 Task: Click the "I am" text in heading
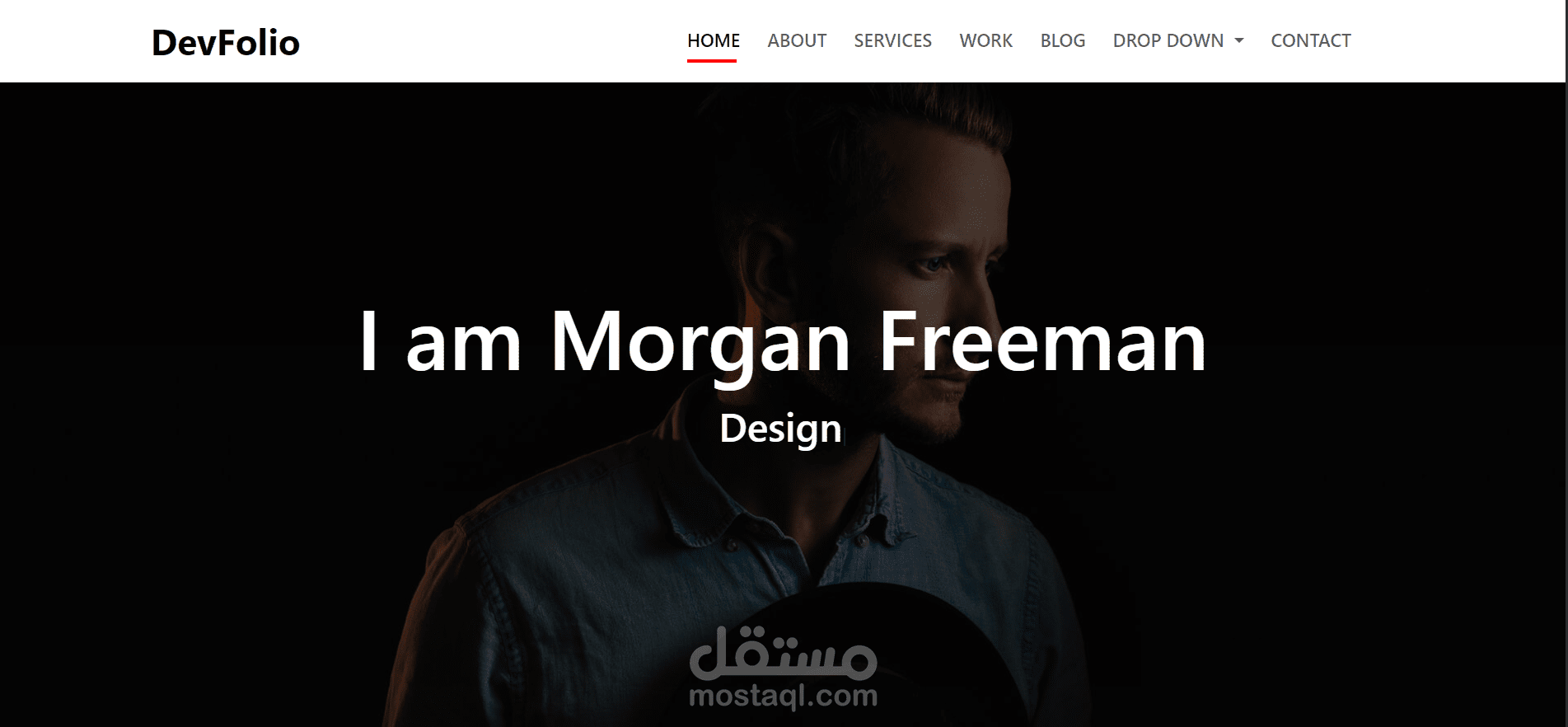(440, 342)
